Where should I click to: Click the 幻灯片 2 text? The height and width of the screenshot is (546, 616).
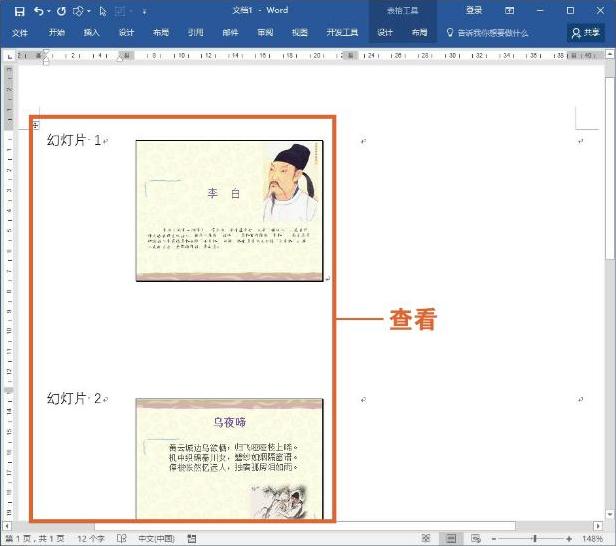pos(74,398)
